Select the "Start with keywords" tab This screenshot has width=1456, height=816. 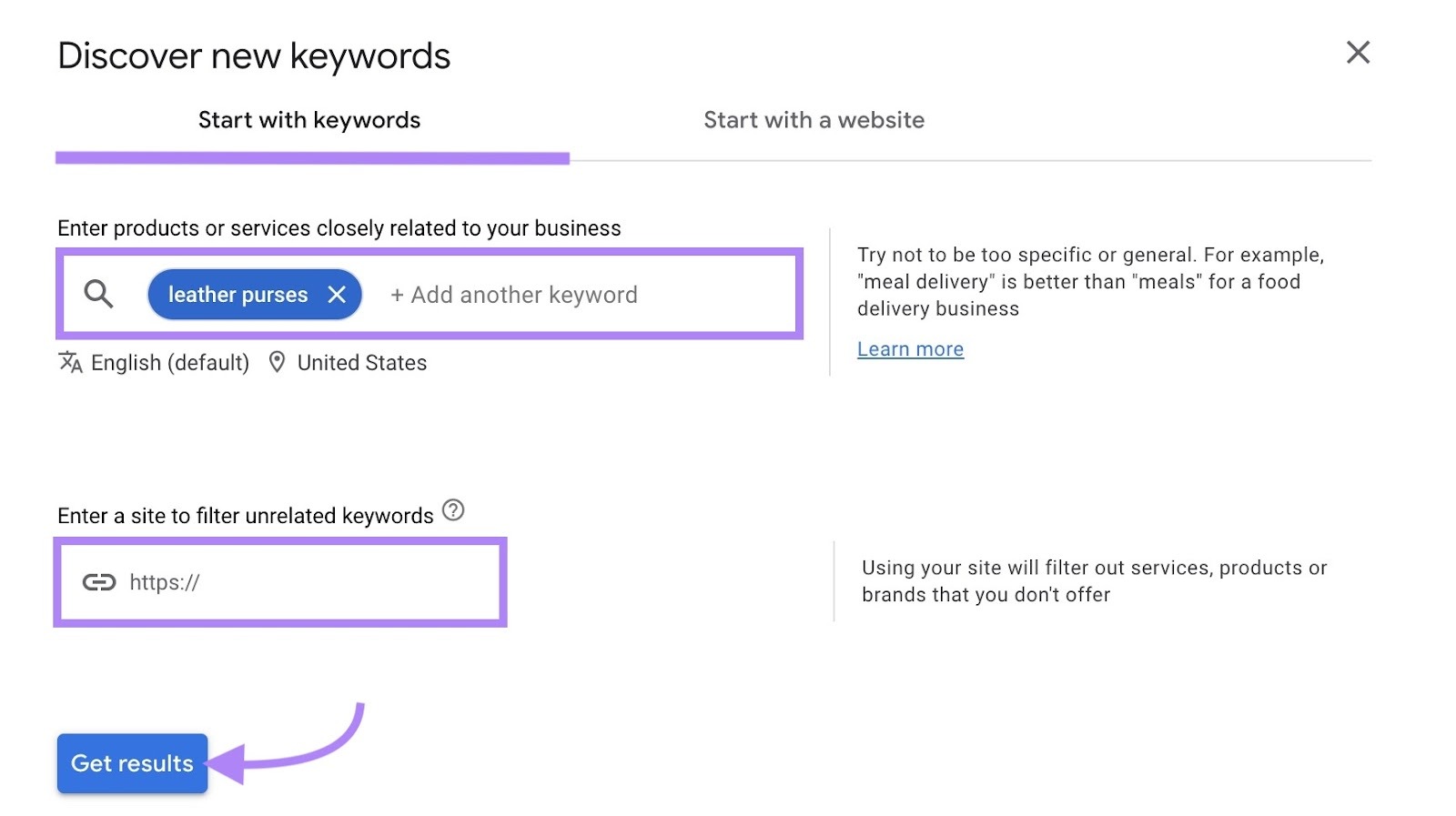[x=308, y=119]
